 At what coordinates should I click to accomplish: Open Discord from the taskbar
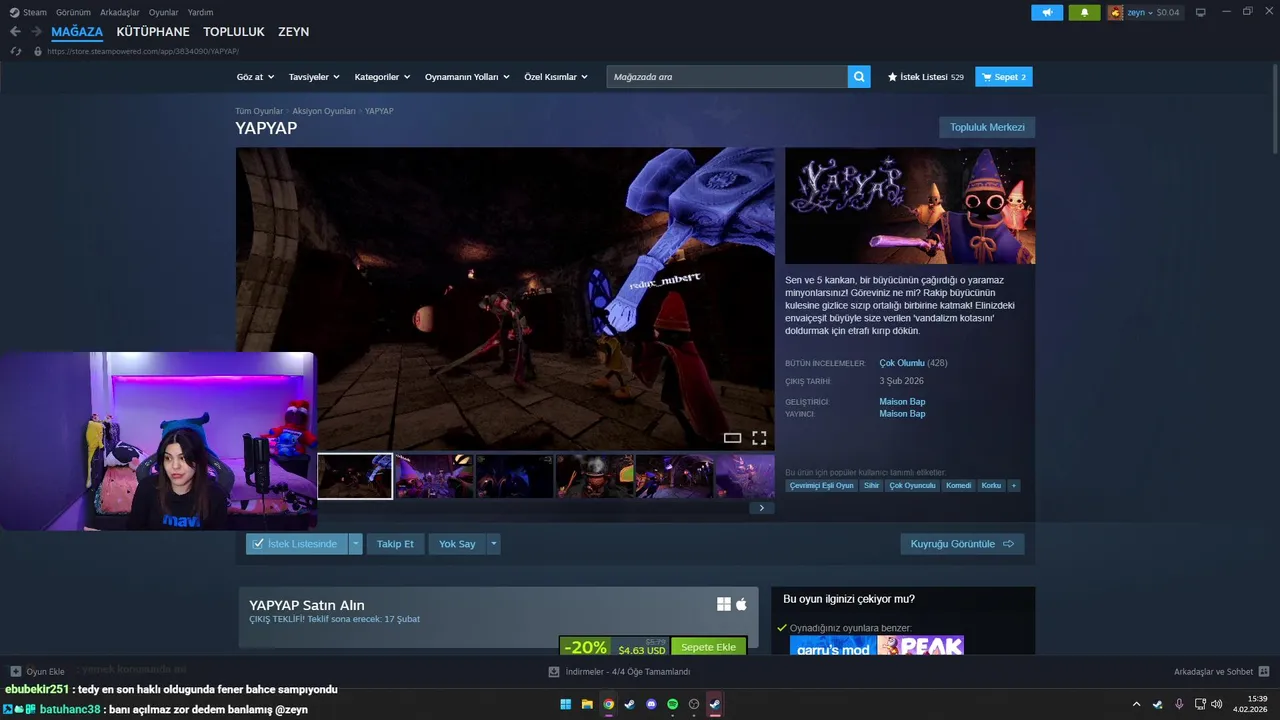click(x=651, y=704)
